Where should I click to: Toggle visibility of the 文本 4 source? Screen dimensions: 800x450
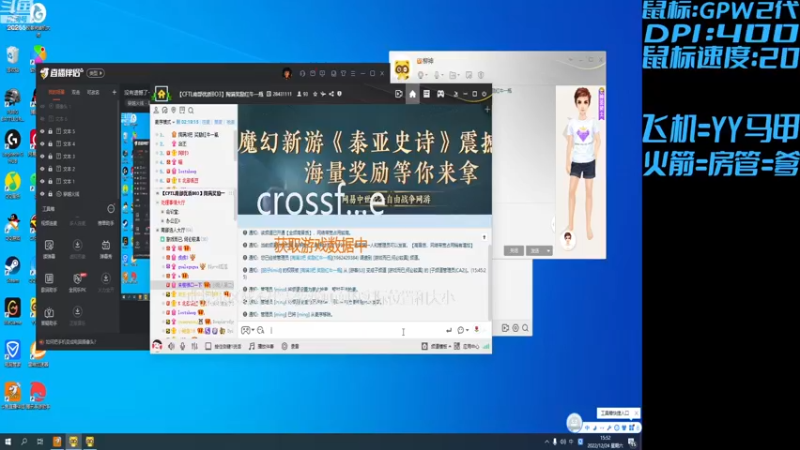pos(43,144)
